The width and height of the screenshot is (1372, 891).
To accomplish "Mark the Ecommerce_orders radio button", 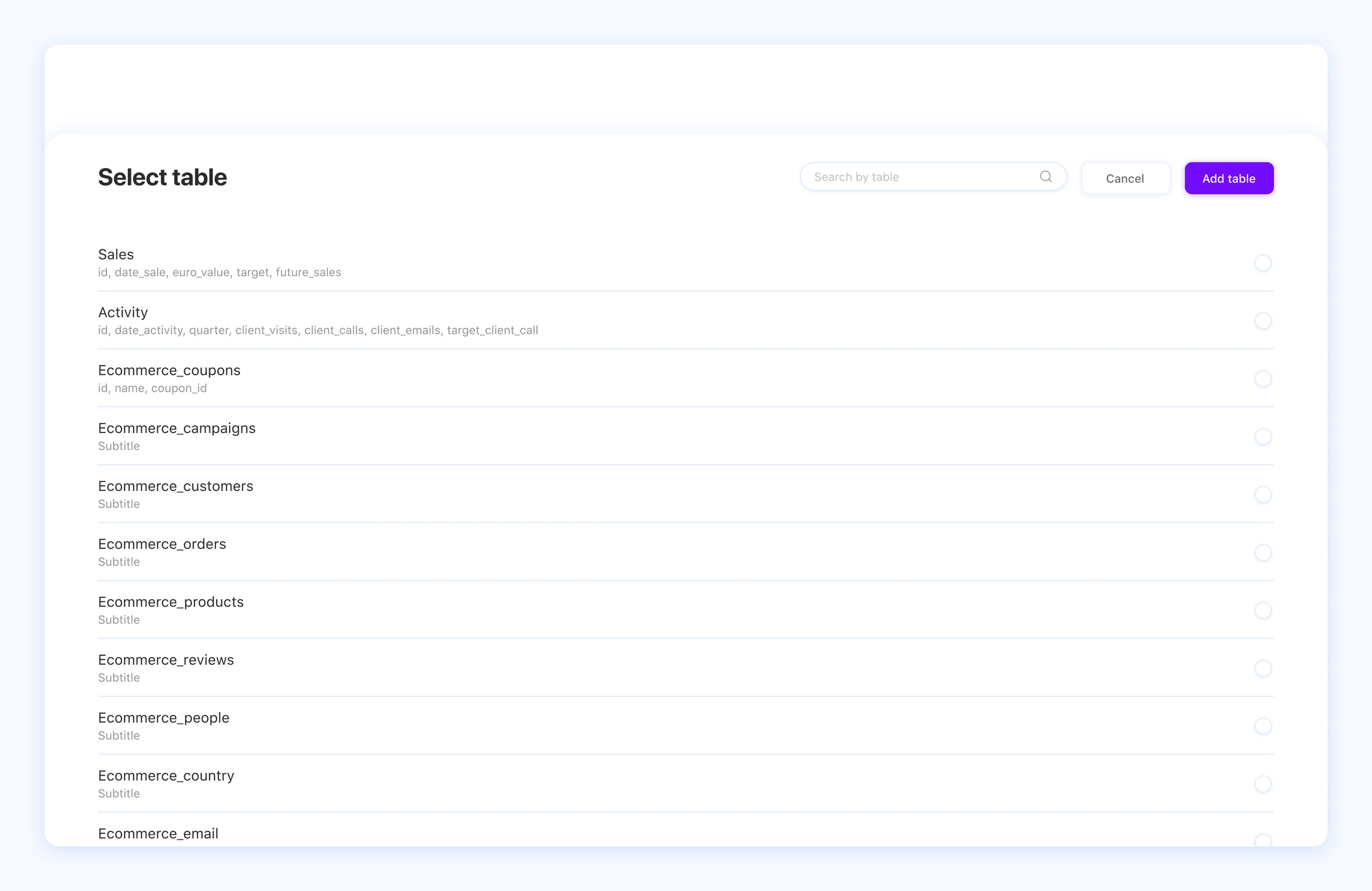I will pyautogui.click(x=1263, y=553).
